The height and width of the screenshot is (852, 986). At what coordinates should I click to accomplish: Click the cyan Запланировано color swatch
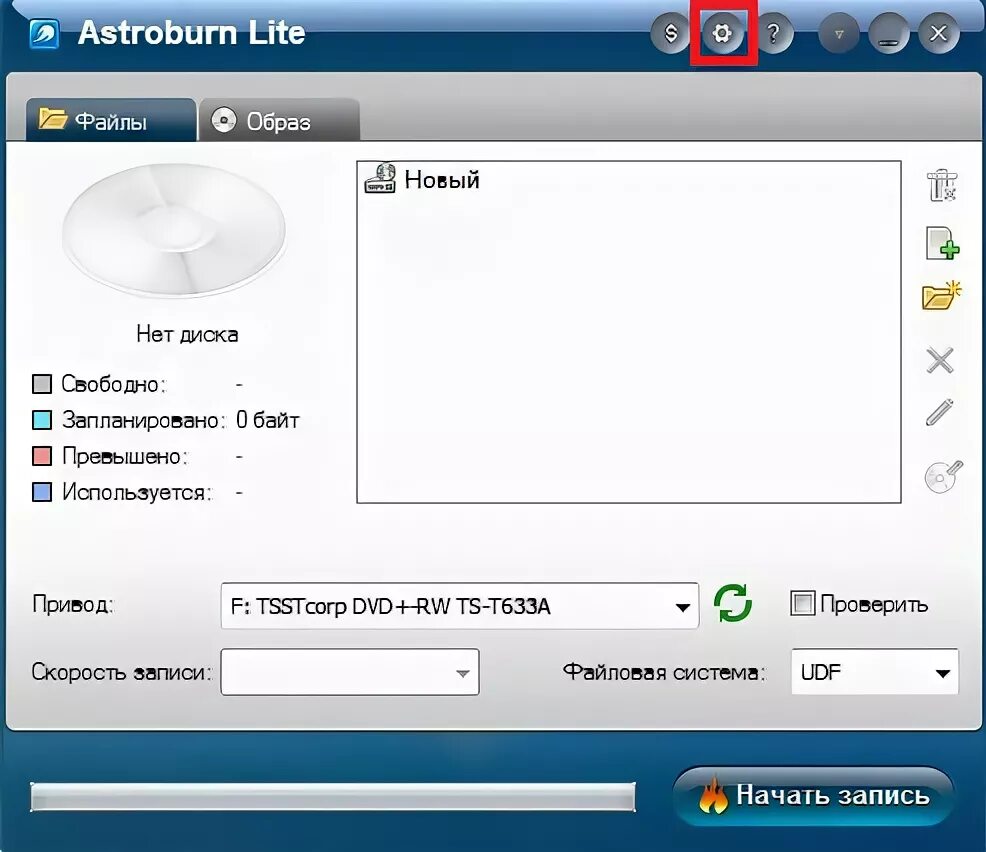click(x=42, y=420)
